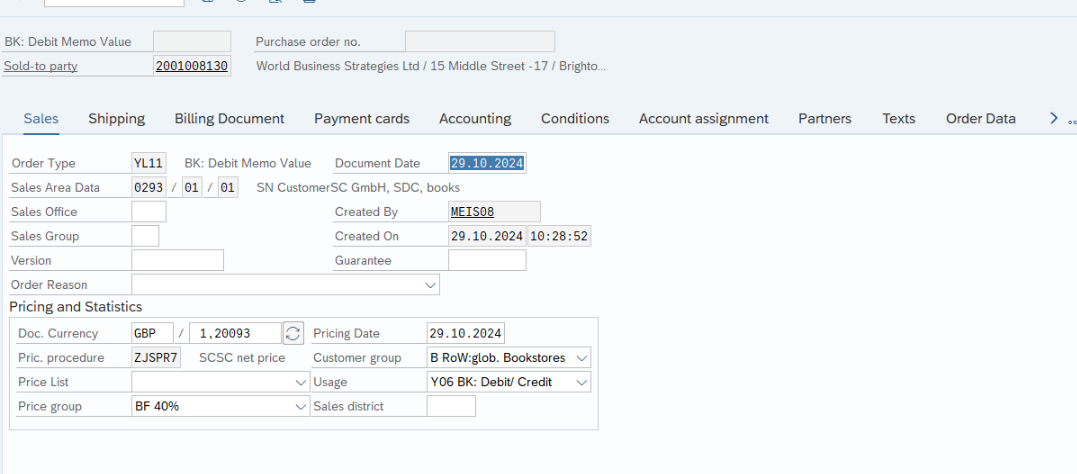Open the Account assignment tab
This screenshot has height=474, width=1077.
point(703,118)
